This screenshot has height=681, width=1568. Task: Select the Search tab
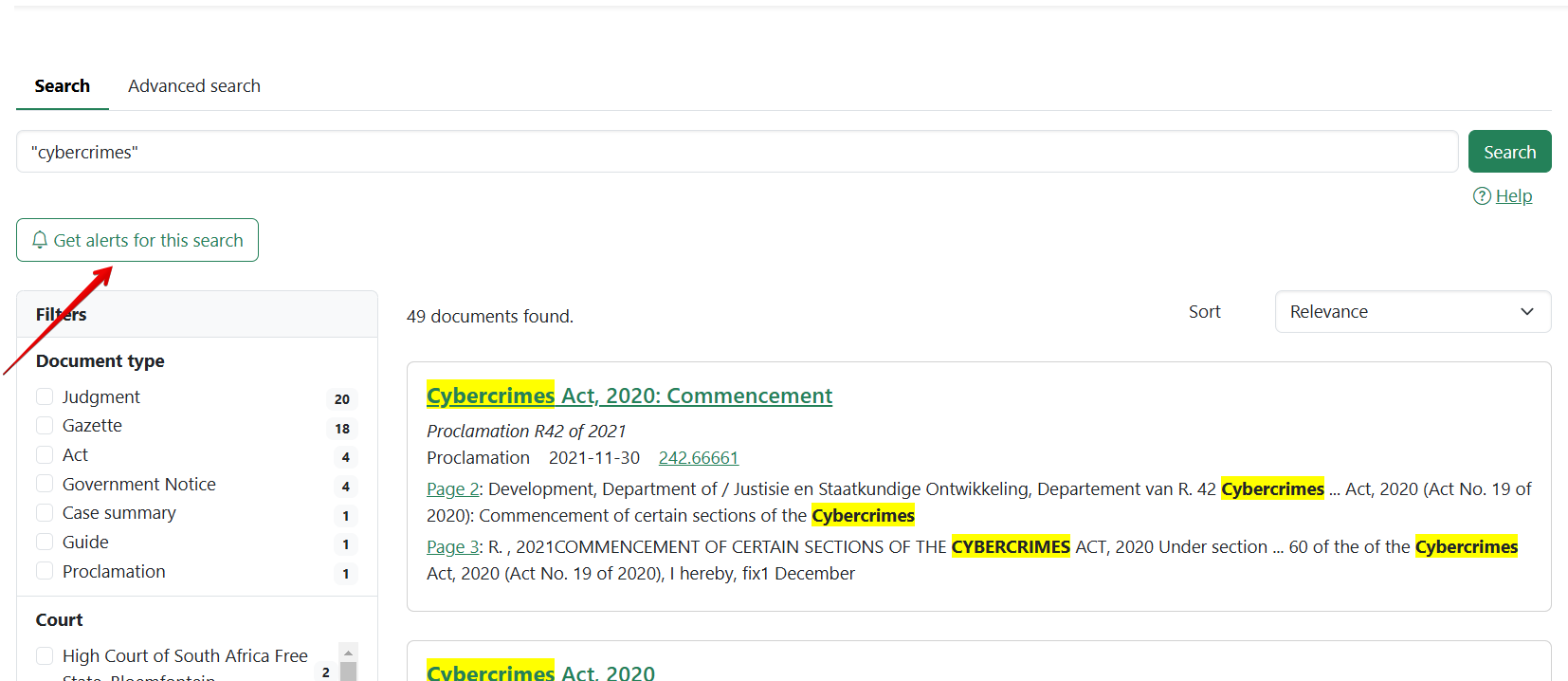[x=63, y=86]
